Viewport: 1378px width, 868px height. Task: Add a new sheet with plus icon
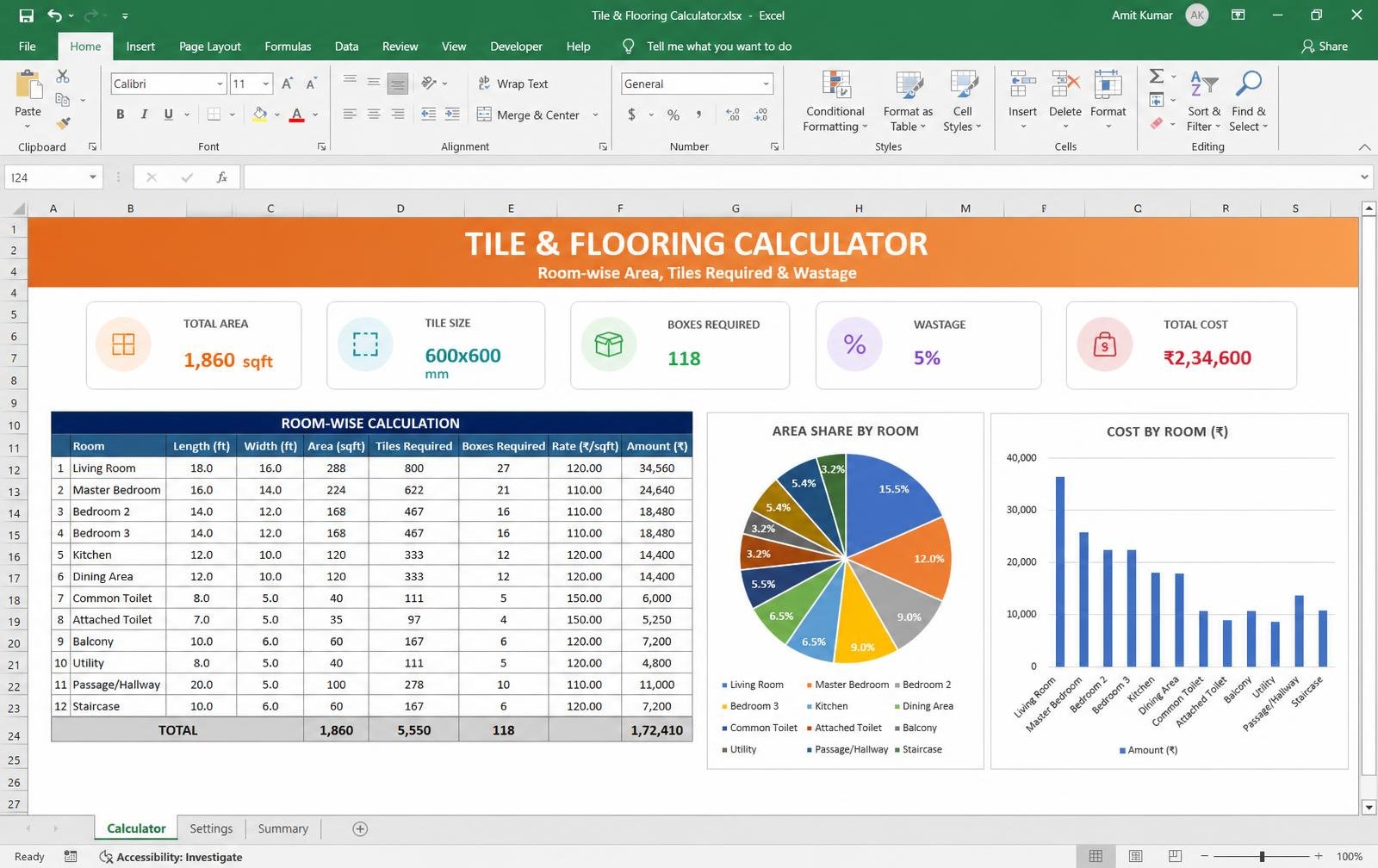(x=360, y=828)
